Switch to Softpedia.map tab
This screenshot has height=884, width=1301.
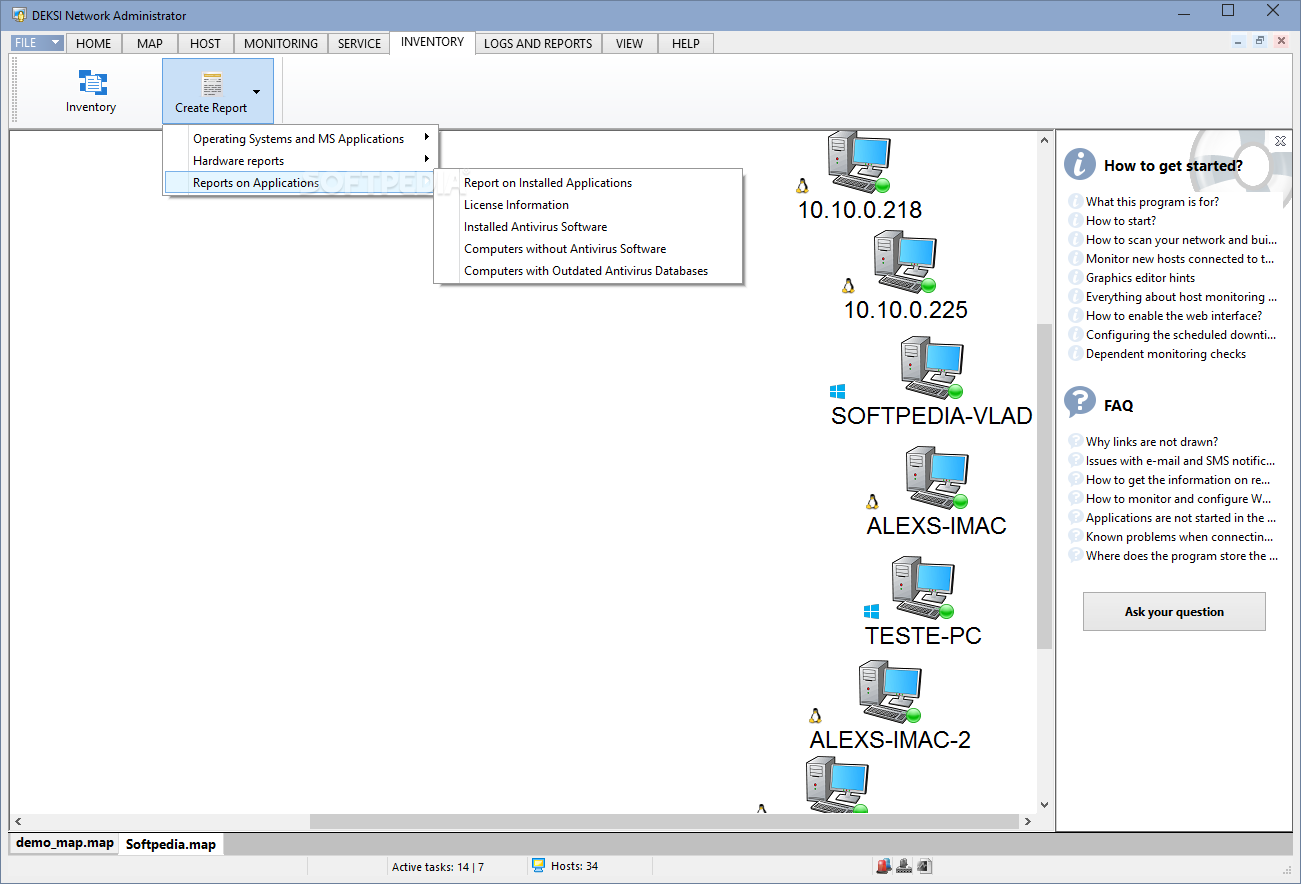click(x=171, y=844)
